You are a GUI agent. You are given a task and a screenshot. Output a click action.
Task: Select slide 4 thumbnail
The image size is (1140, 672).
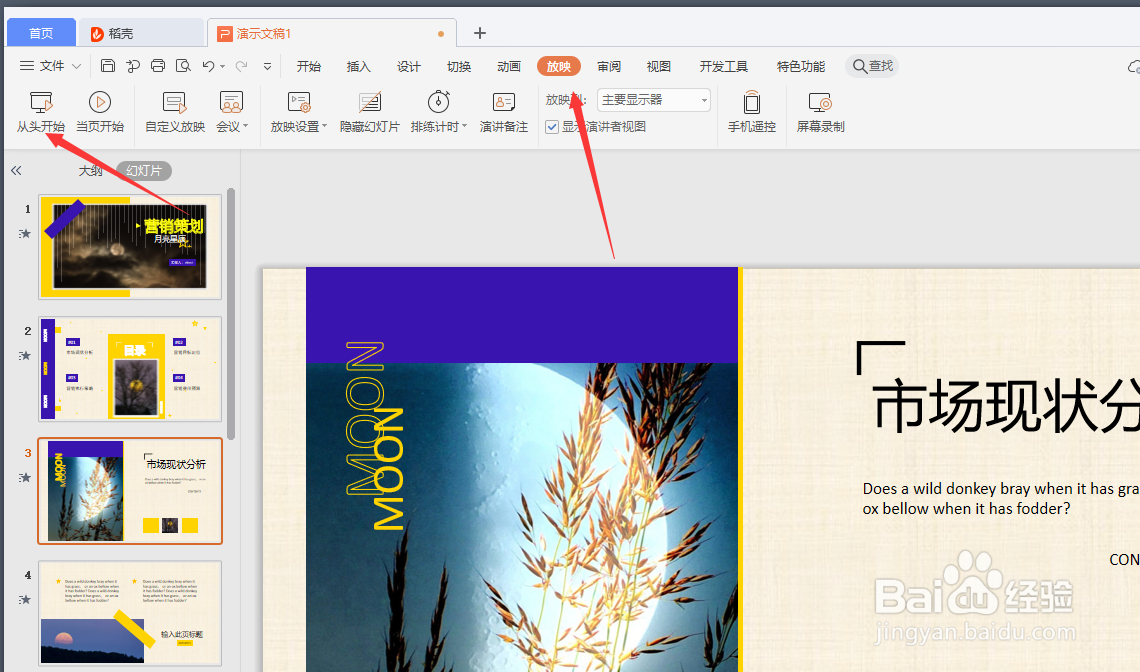130,613
